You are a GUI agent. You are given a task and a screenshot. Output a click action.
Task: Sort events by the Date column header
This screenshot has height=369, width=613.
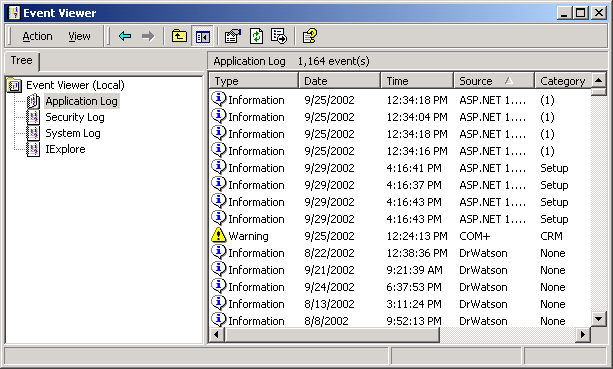pos(339,81)
